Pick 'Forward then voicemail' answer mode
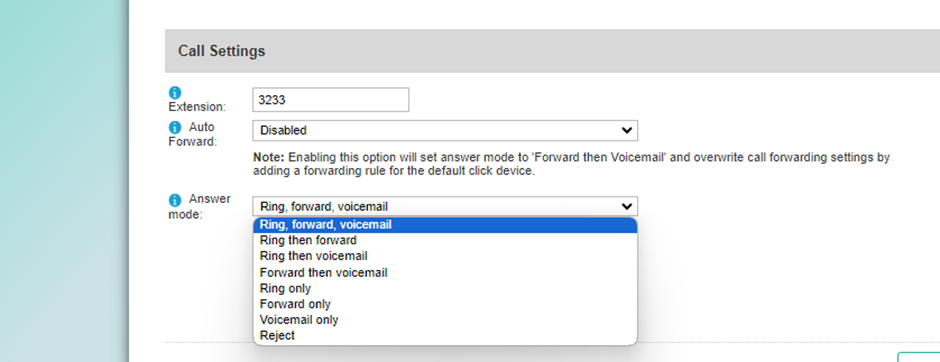This screenshot has height=362, width=940. (445, 273)
